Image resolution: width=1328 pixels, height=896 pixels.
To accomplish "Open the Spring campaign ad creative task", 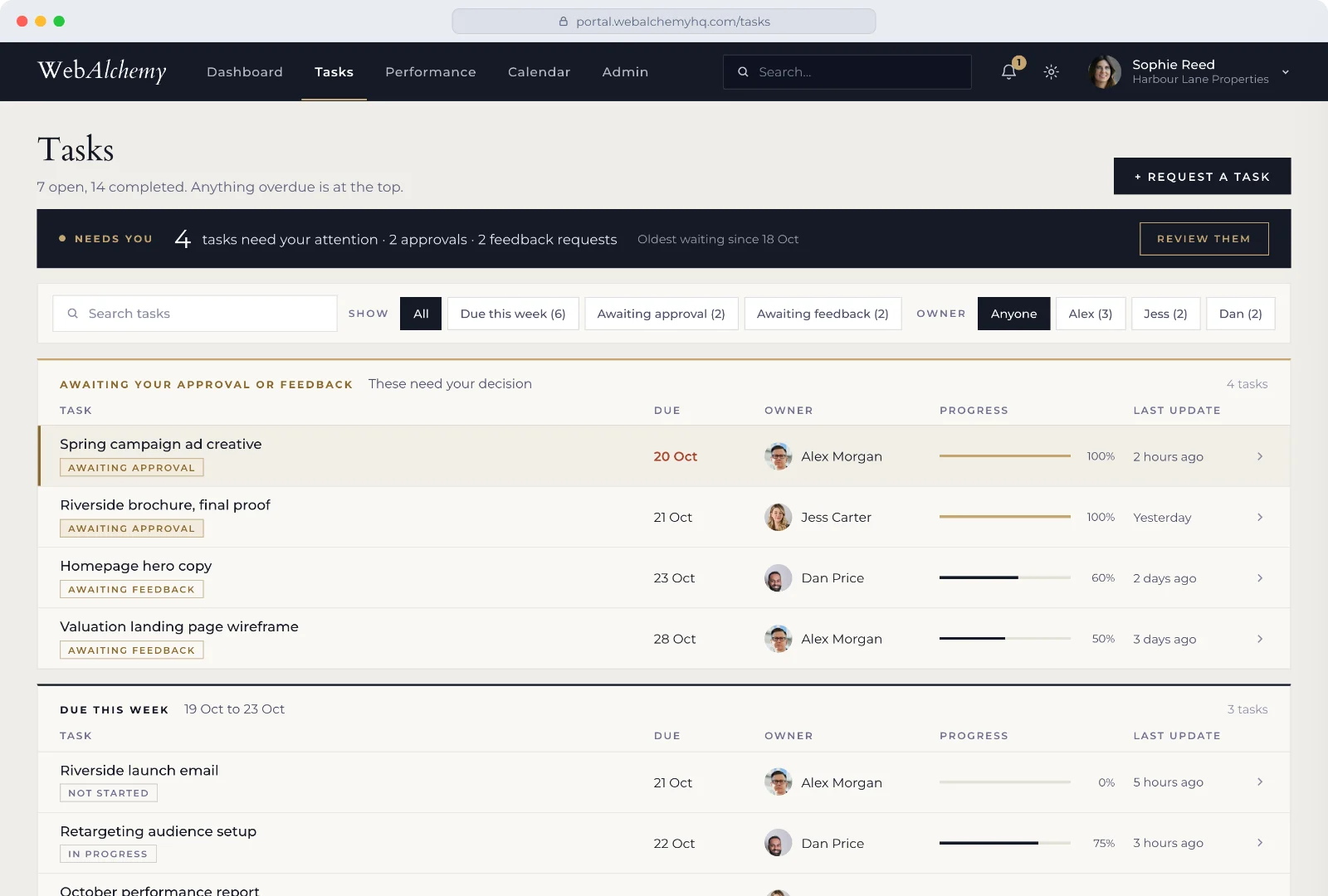I will 161,444.
